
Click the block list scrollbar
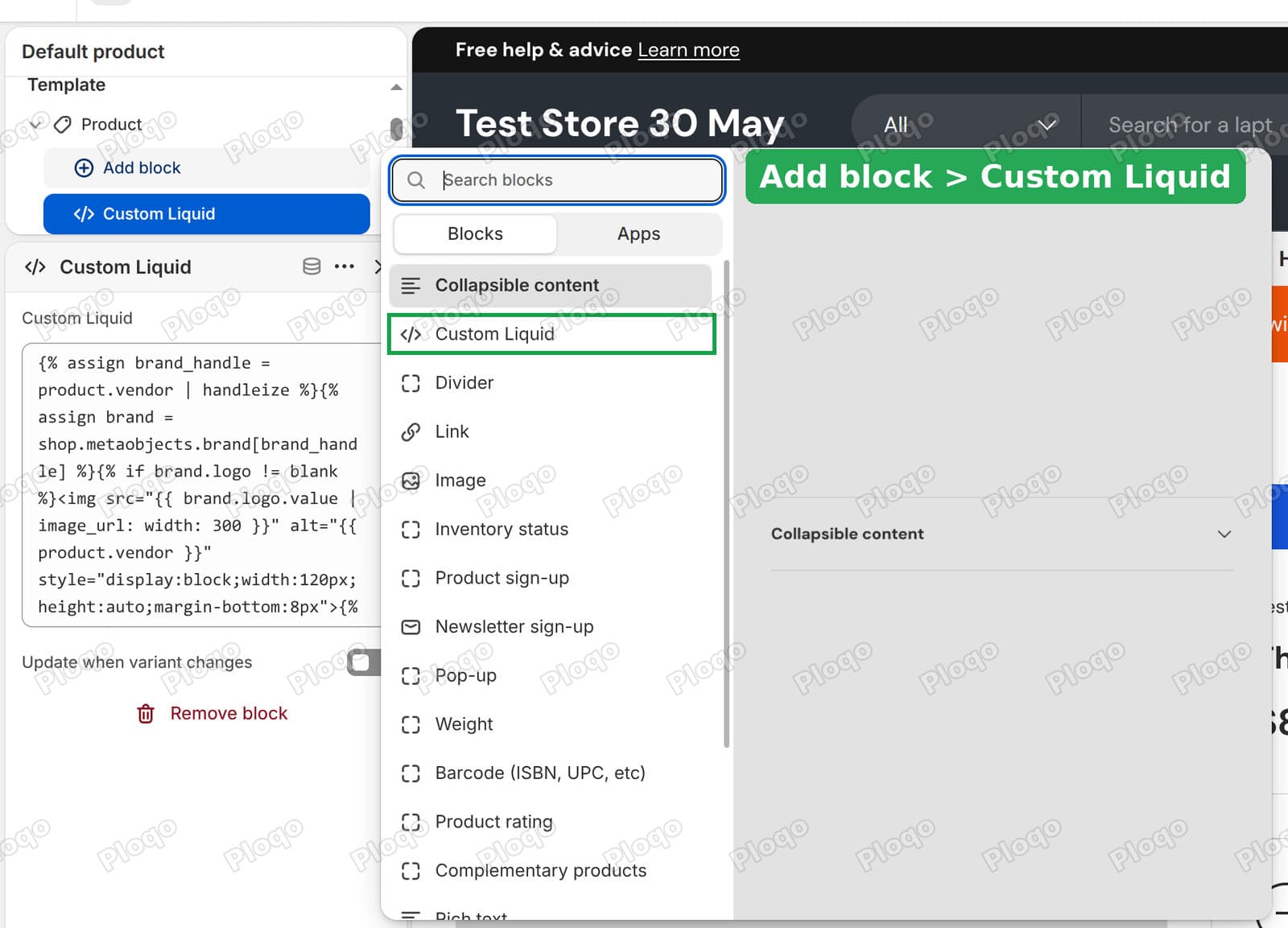[x=726, y=503]
